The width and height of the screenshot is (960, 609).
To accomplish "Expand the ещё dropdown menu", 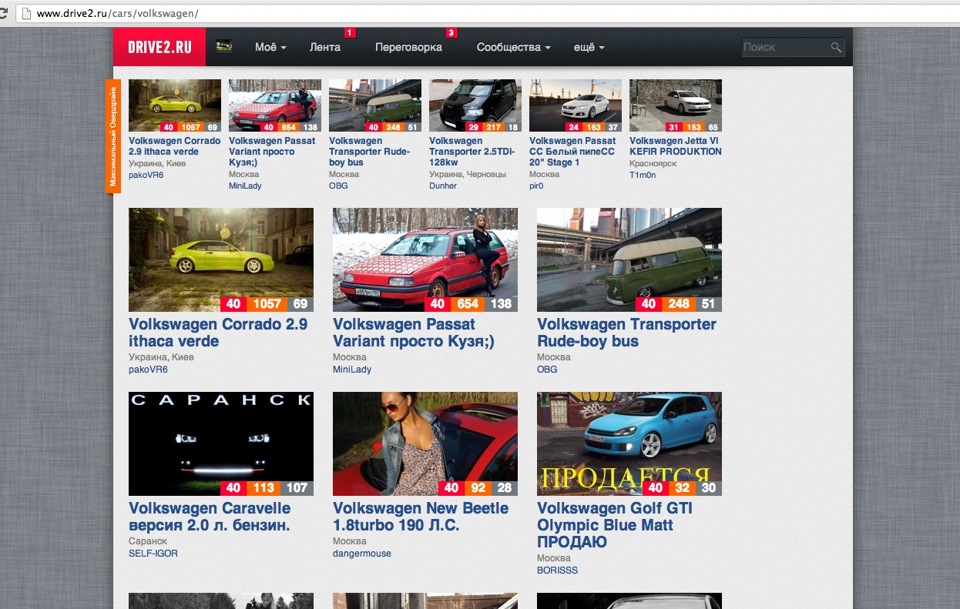I will click(x=589, y=47).
